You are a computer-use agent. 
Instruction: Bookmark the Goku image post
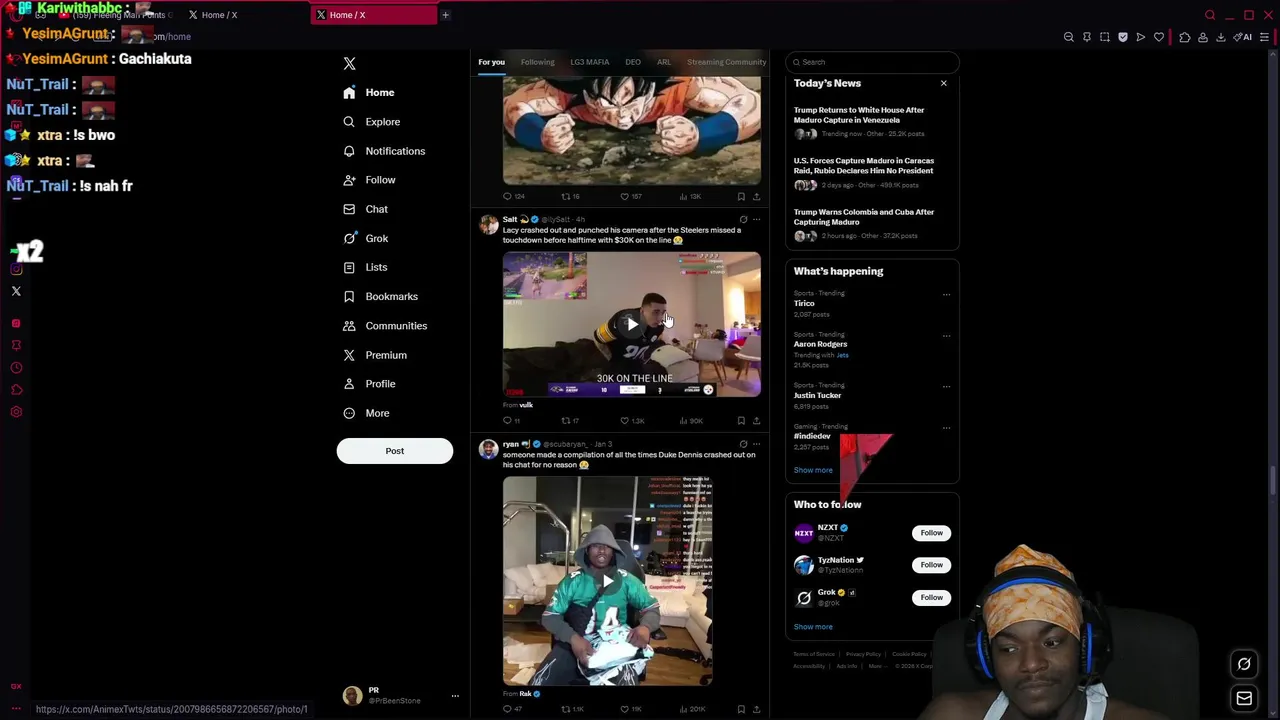tap(741, 197)
